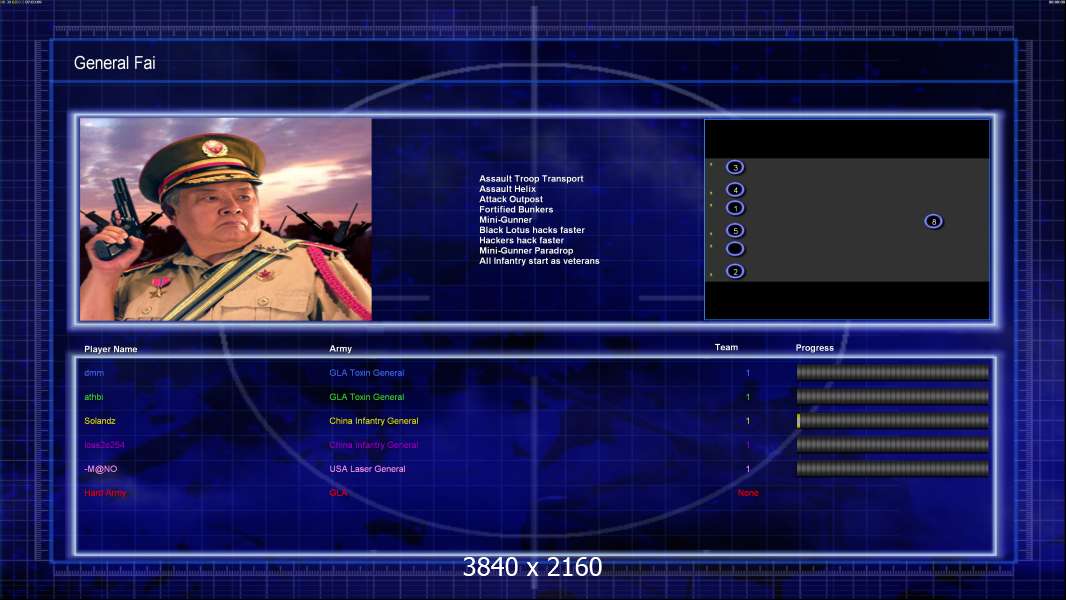Click China Infantry General in Solandz row

tap(374, 421)
